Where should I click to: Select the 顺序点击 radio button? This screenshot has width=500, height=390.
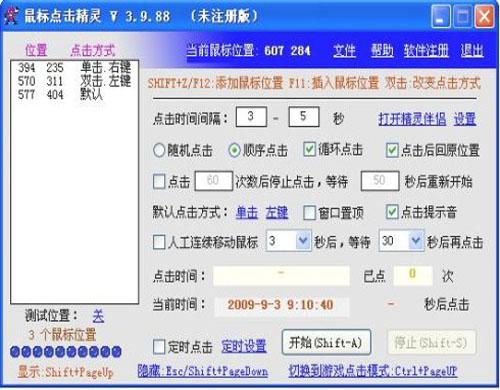234,150
